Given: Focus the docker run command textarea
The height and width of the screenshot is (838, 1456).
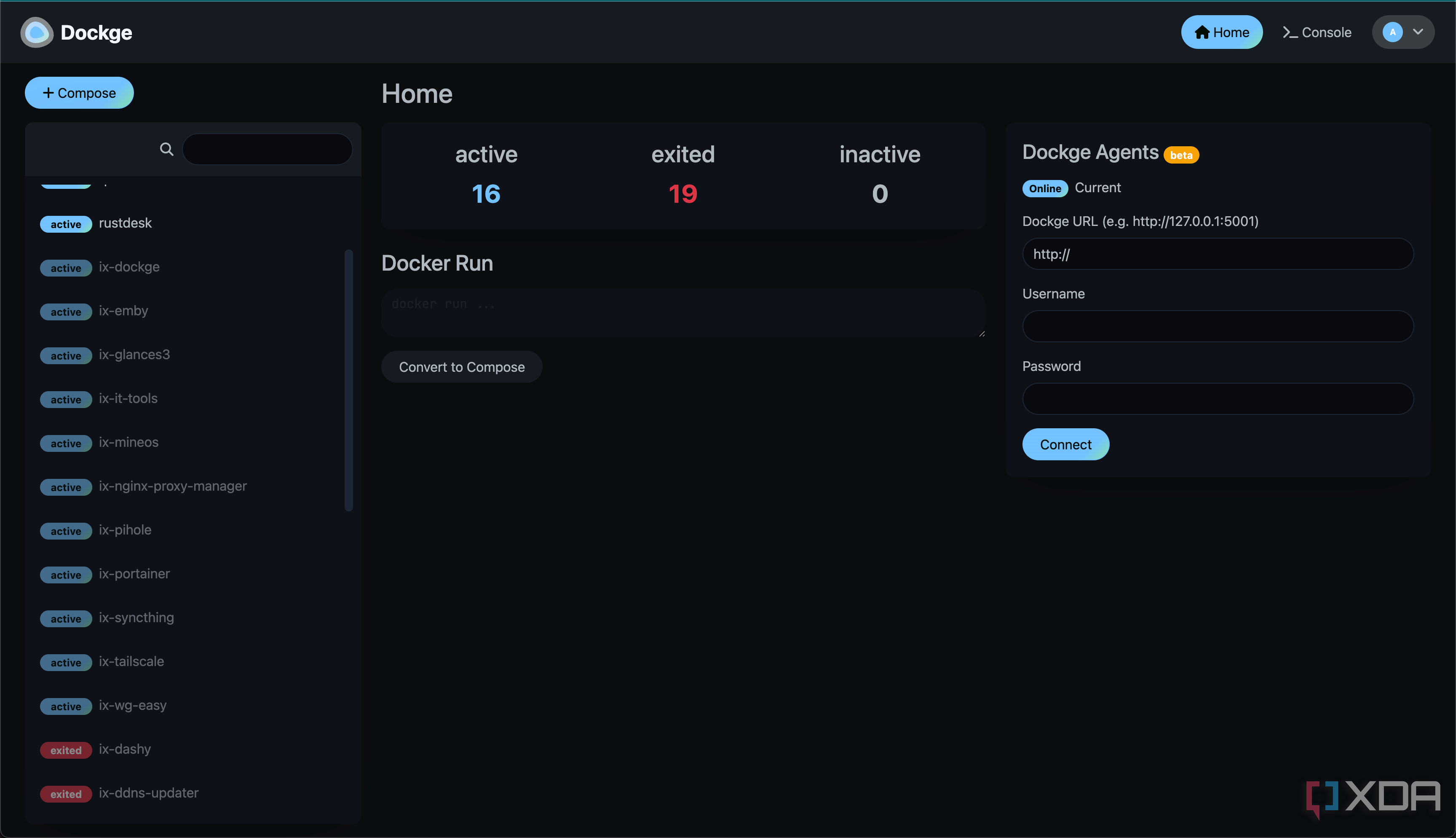Looking at the screenshot, I should (683, 313).
